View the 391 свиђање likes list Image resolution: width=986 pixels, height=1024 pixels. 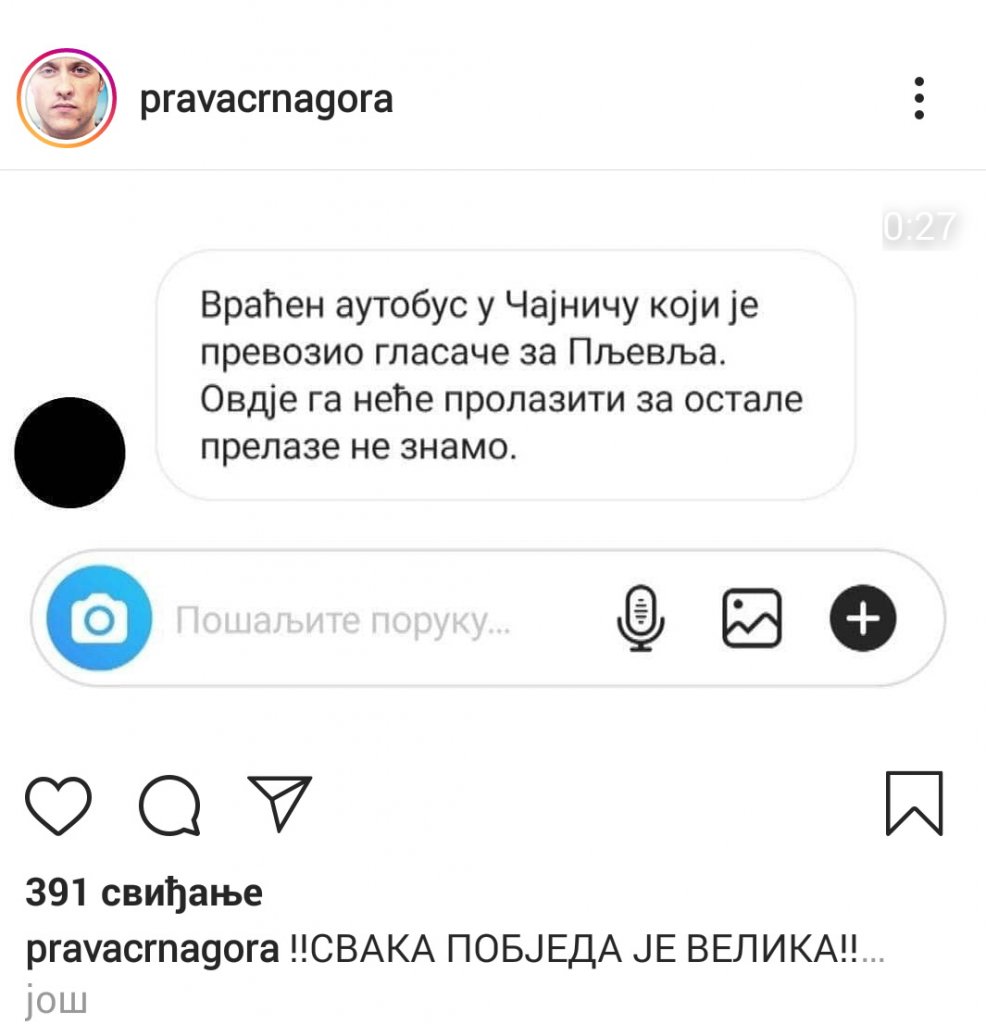(144, 893)
